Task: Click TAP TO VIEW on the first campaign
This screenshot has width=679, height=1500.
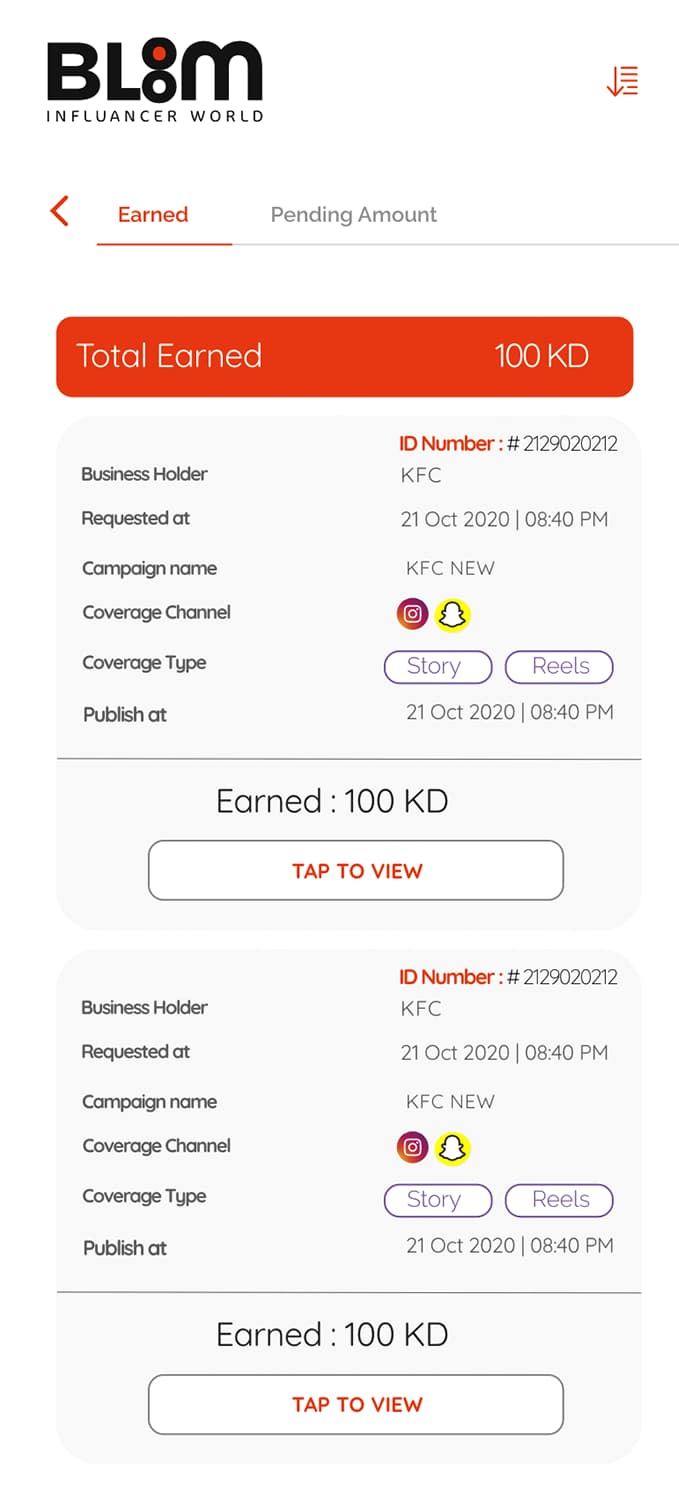Action: 355,870
